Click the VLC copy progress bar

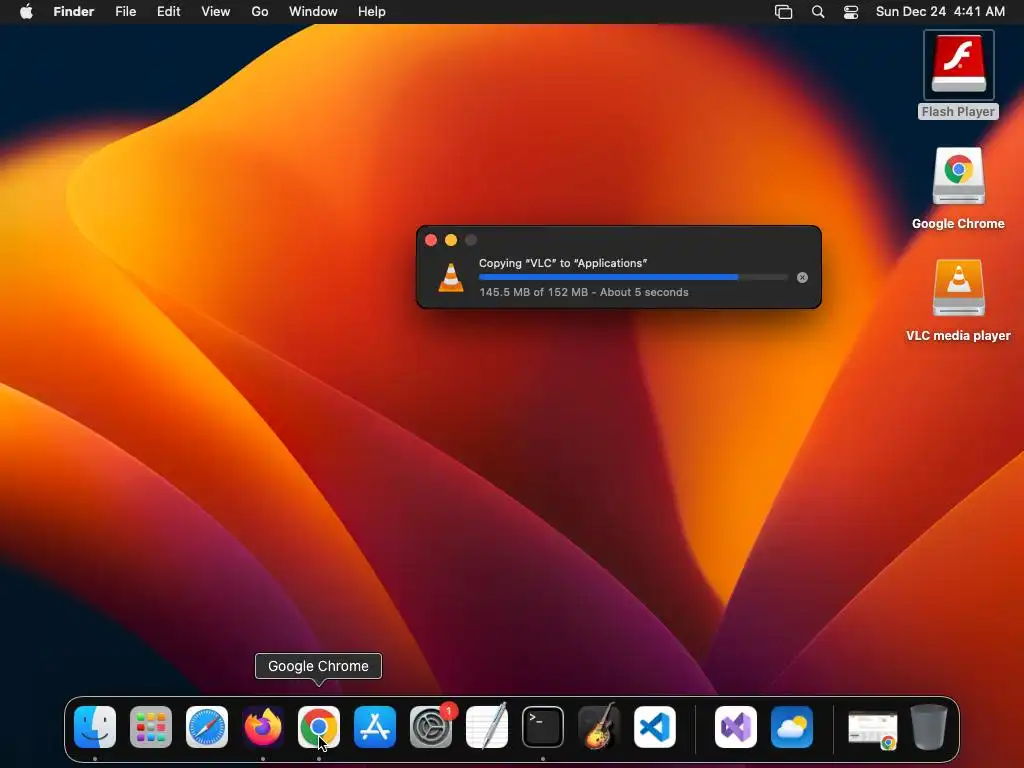(x=633, y=278)
